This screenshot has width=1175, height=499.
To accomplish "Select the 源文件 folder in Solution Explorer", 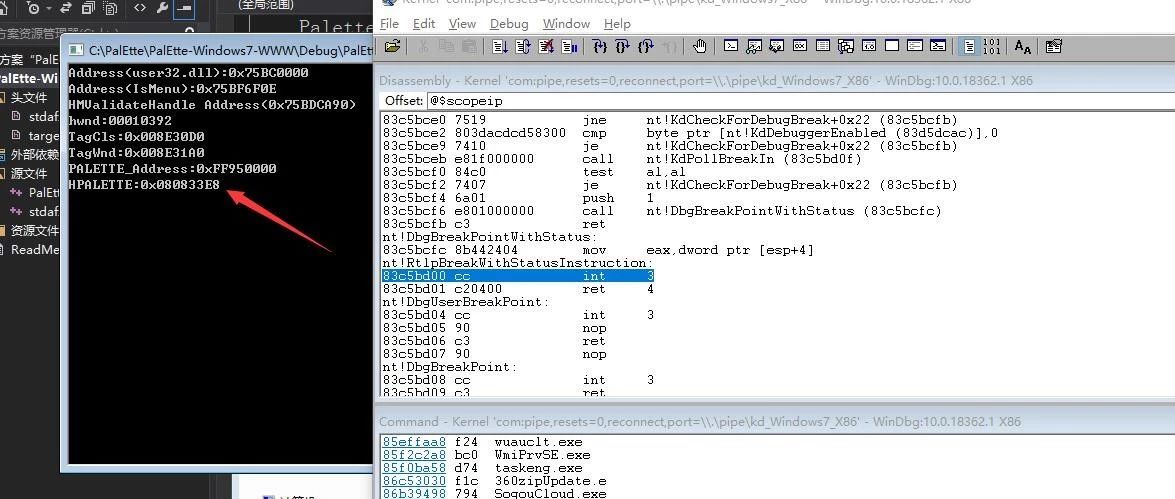I will (x=28, y=173).
